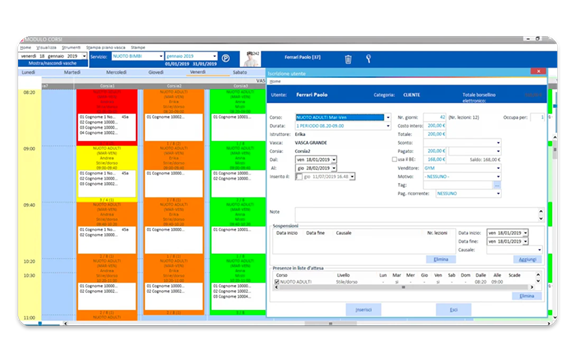
Task: Click waiting list horizontal scrollbar thumb
Action: click(403, 287)
